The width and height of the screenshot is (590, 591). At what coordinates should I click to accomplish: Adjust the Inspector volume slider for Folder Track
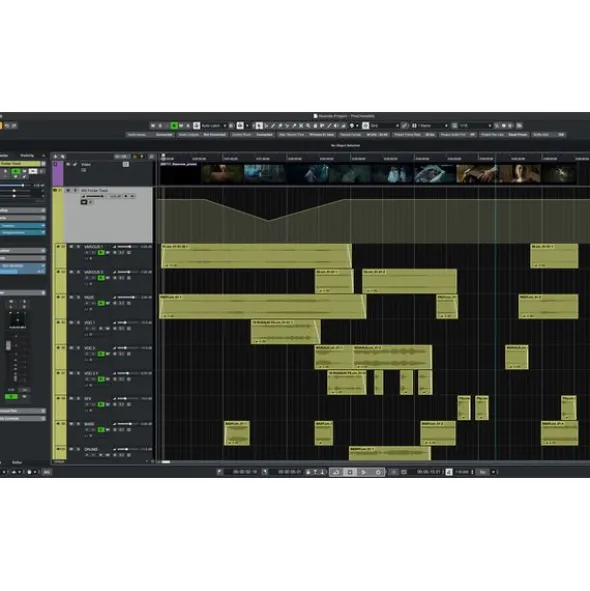(x=16, y=185)
